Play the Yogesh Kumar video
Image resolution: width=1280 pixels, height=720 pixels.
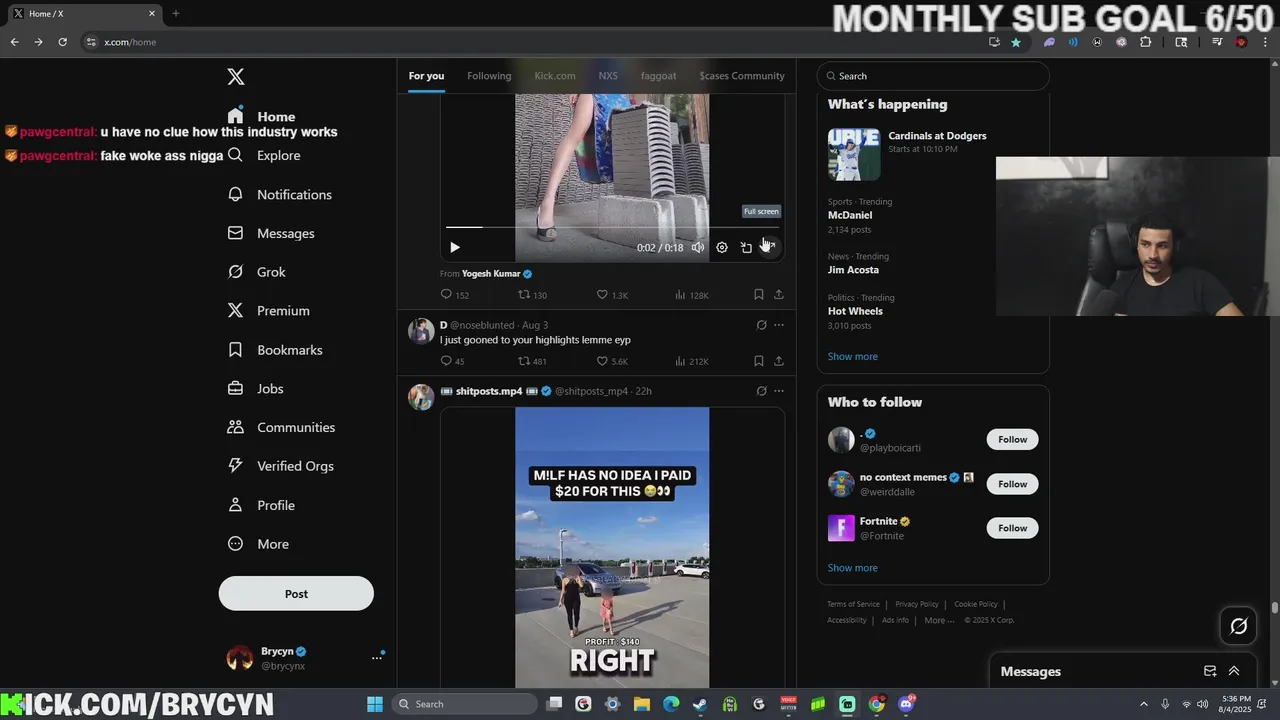454,247
